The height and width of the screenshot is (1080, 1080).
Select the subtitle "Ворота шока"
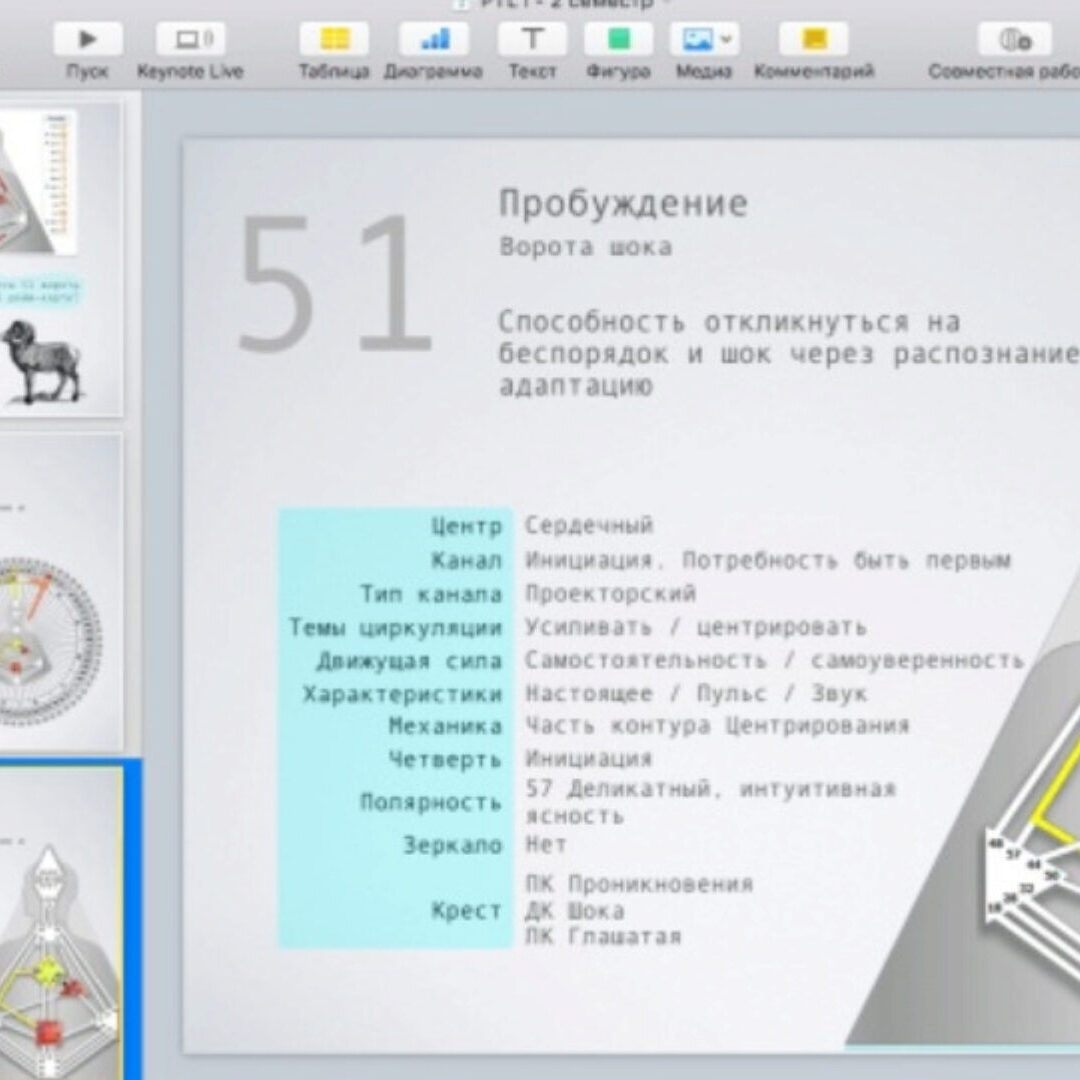pyautogui.click(x=585, y=247)
